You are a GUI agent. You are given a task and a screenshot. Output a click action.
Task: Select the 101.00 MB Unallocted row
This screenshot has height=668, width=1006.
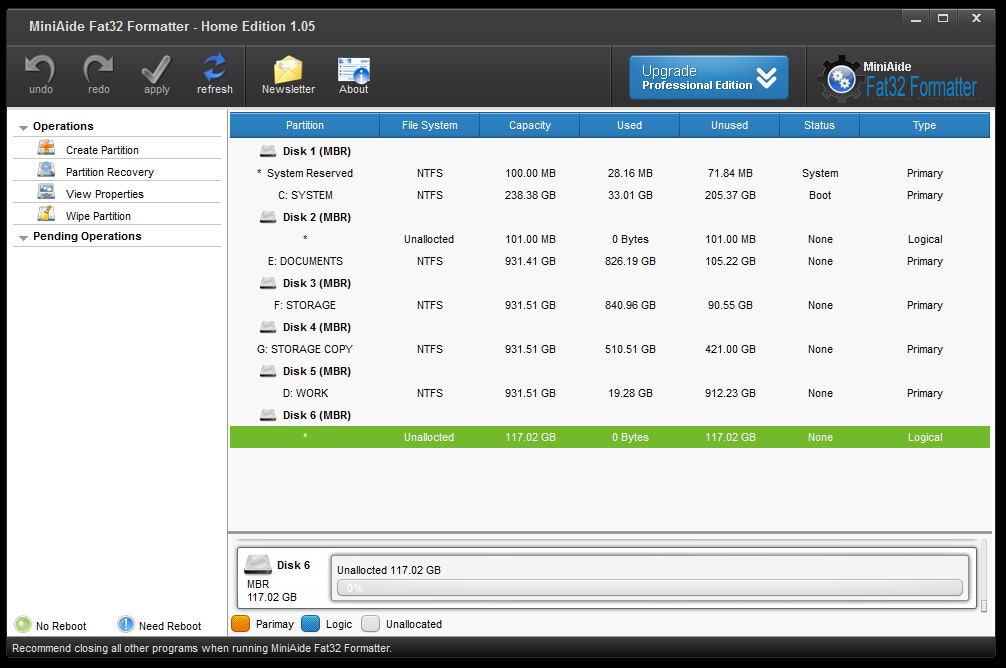tap(610, 239)
